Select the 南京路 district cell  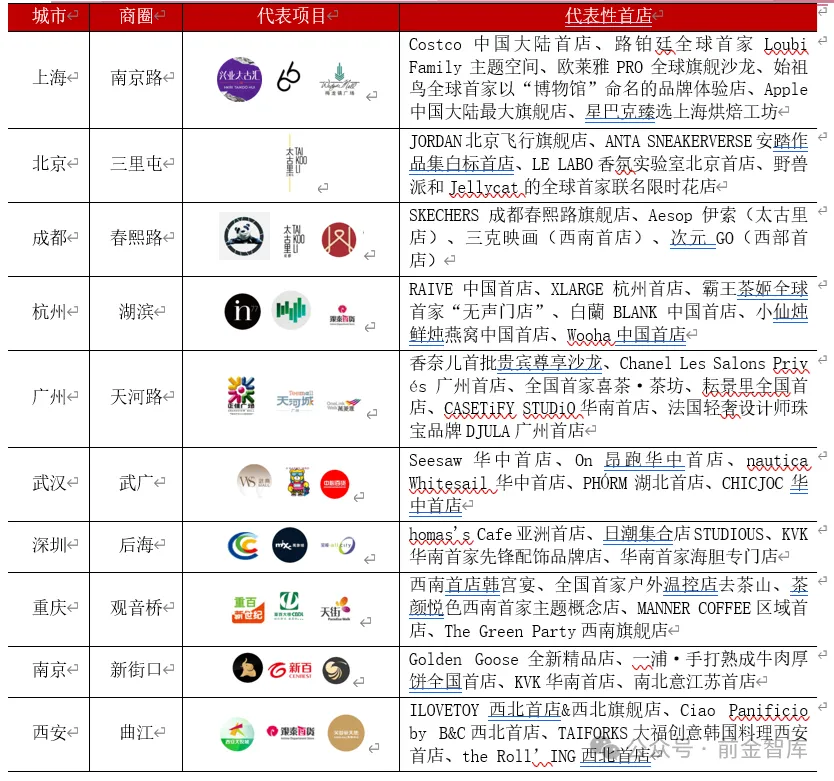click(x=136, y=78)
